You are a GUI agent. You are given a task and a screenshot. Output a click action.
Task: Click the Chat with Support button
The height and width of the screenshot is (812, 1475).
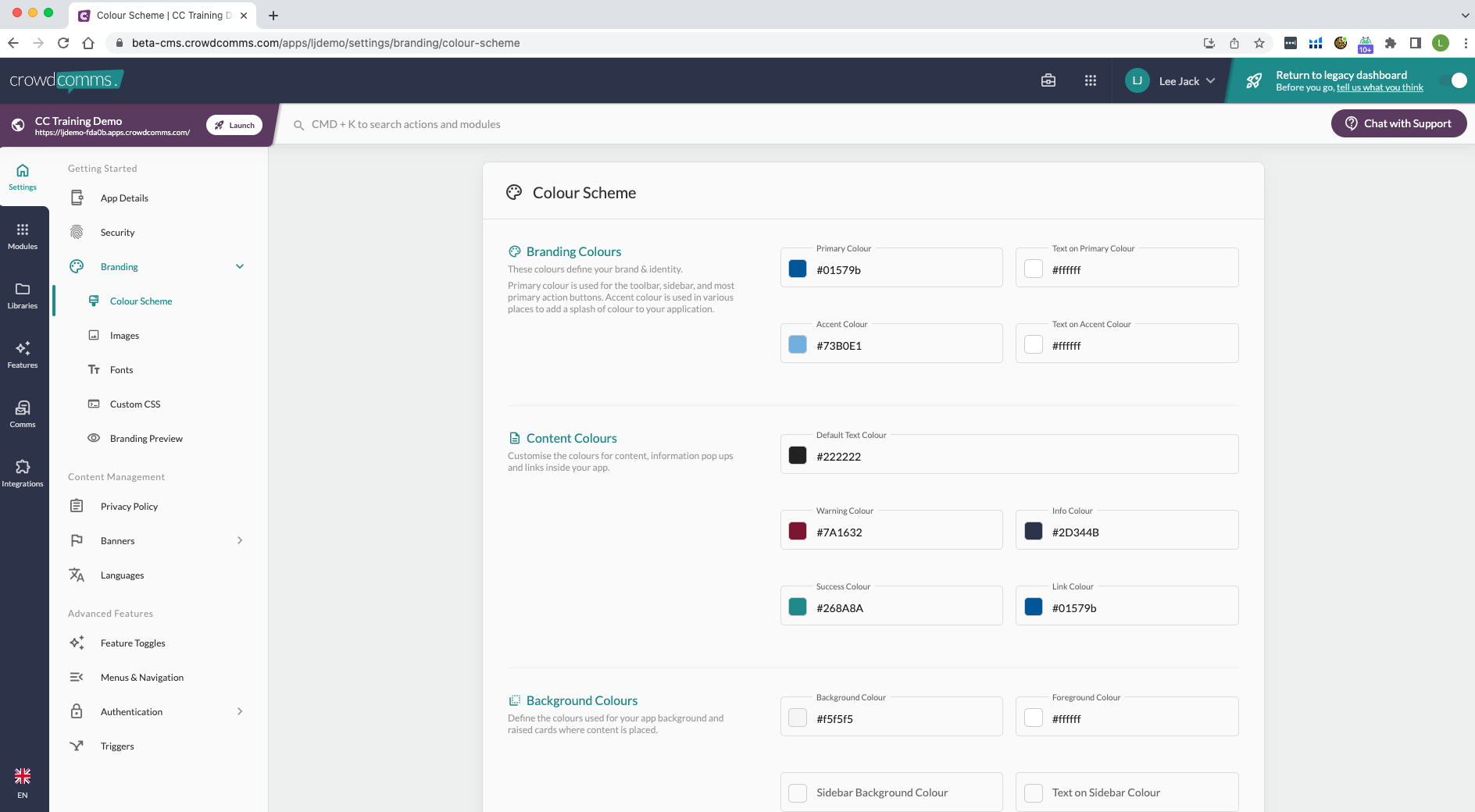1398,123
